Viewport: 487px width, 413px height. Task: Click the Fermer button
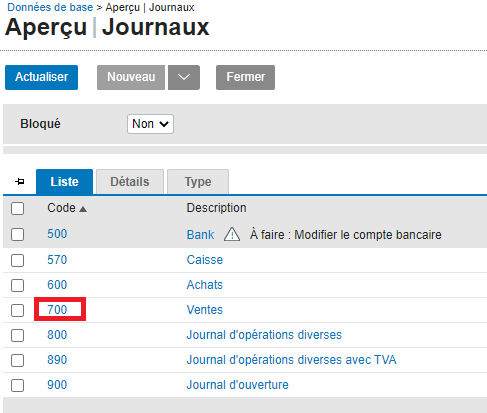point(245,77)
